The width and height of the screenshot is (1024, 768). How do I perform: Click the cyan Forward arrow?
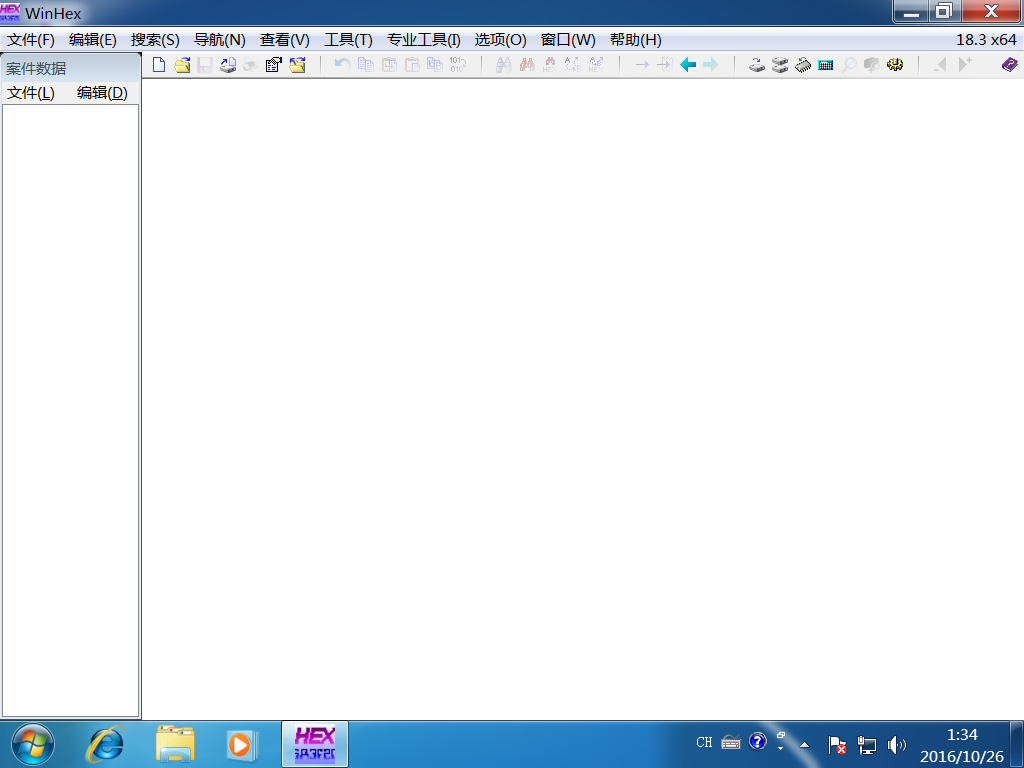pos(711,65)
